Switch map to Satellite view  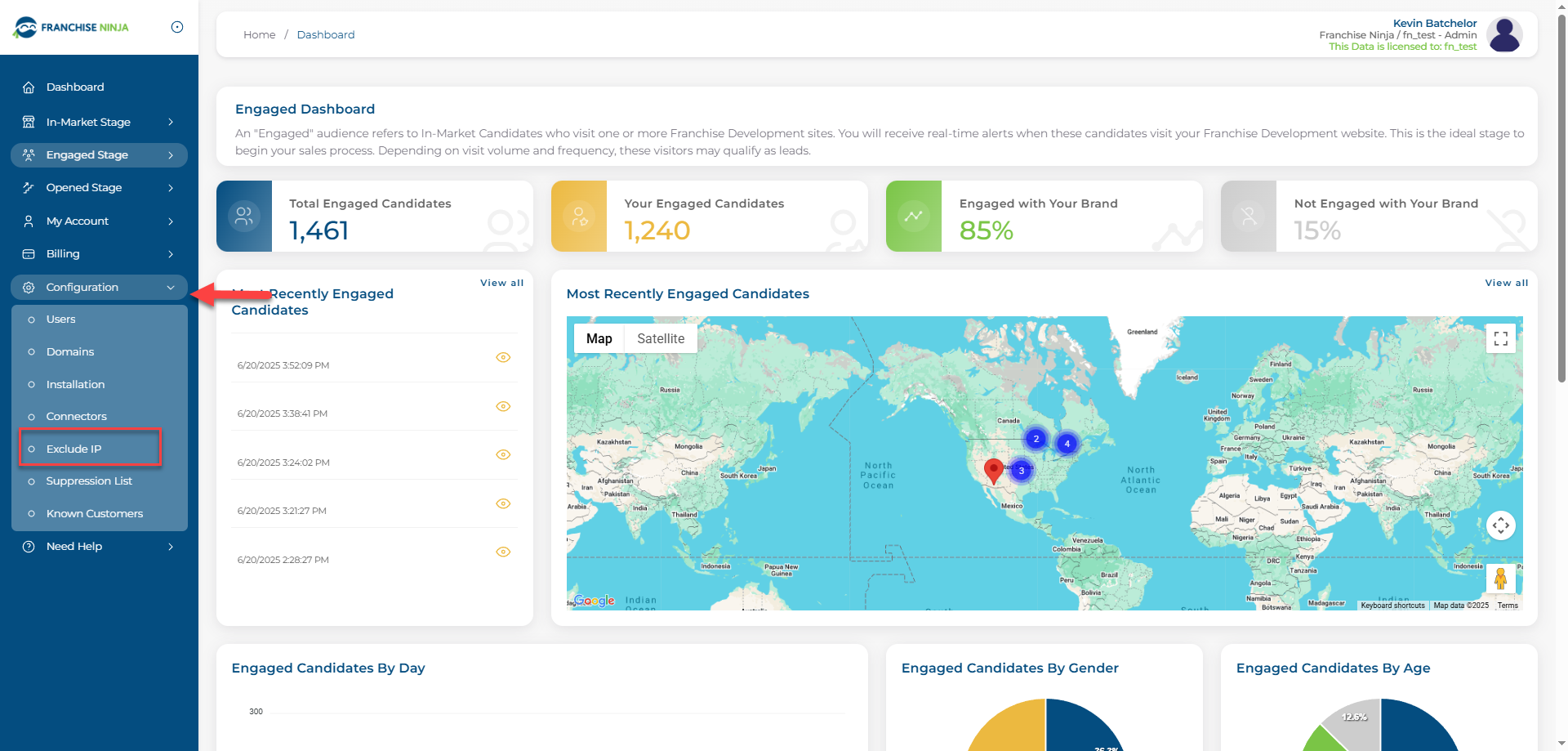(660, 338)
